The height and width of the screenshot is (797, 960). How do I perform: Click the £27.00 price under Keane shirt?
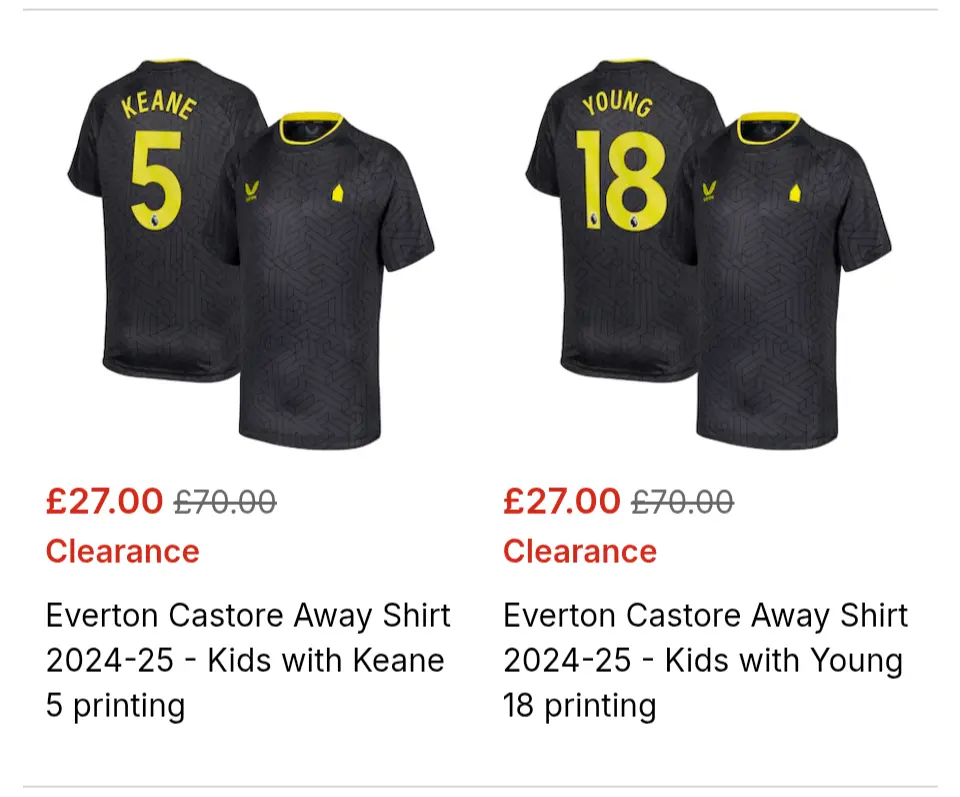click(x=104, y=501)
